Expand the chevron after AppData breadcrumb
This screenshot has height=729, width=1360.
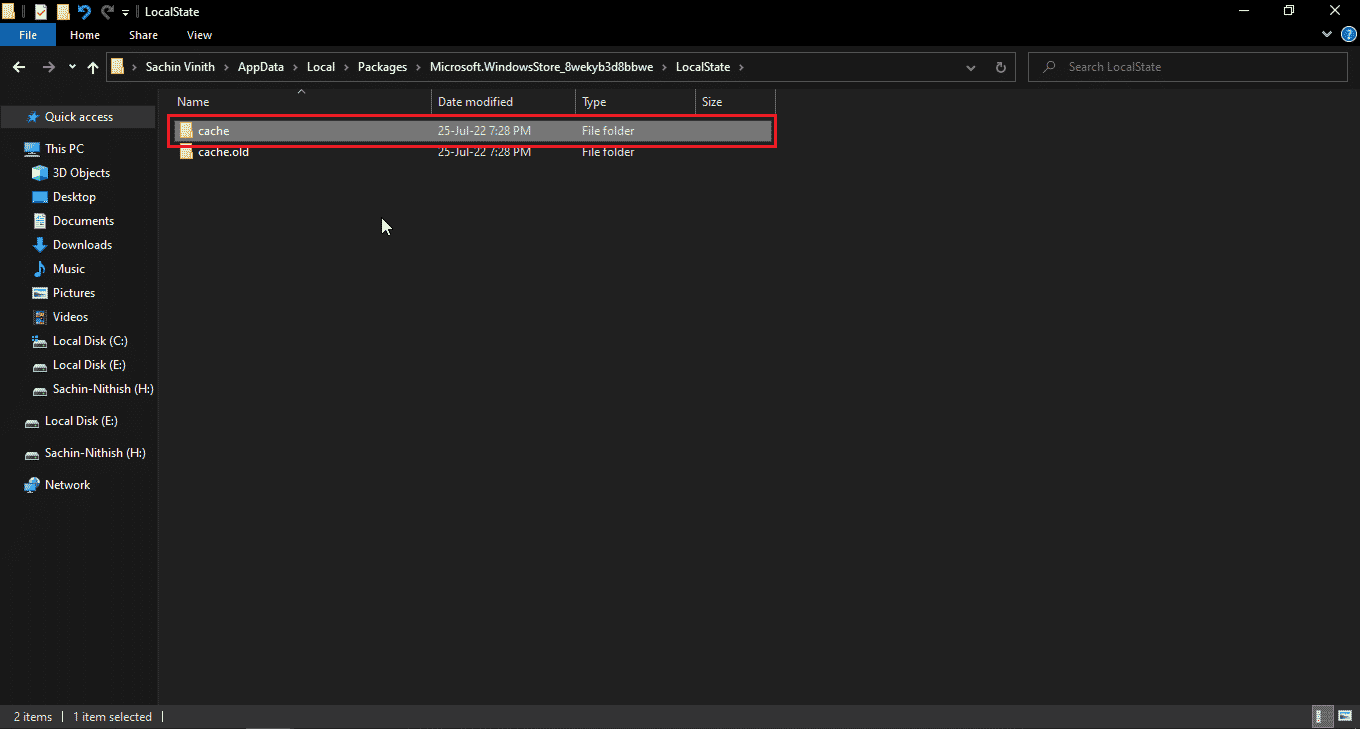click(x=295, y=67)
